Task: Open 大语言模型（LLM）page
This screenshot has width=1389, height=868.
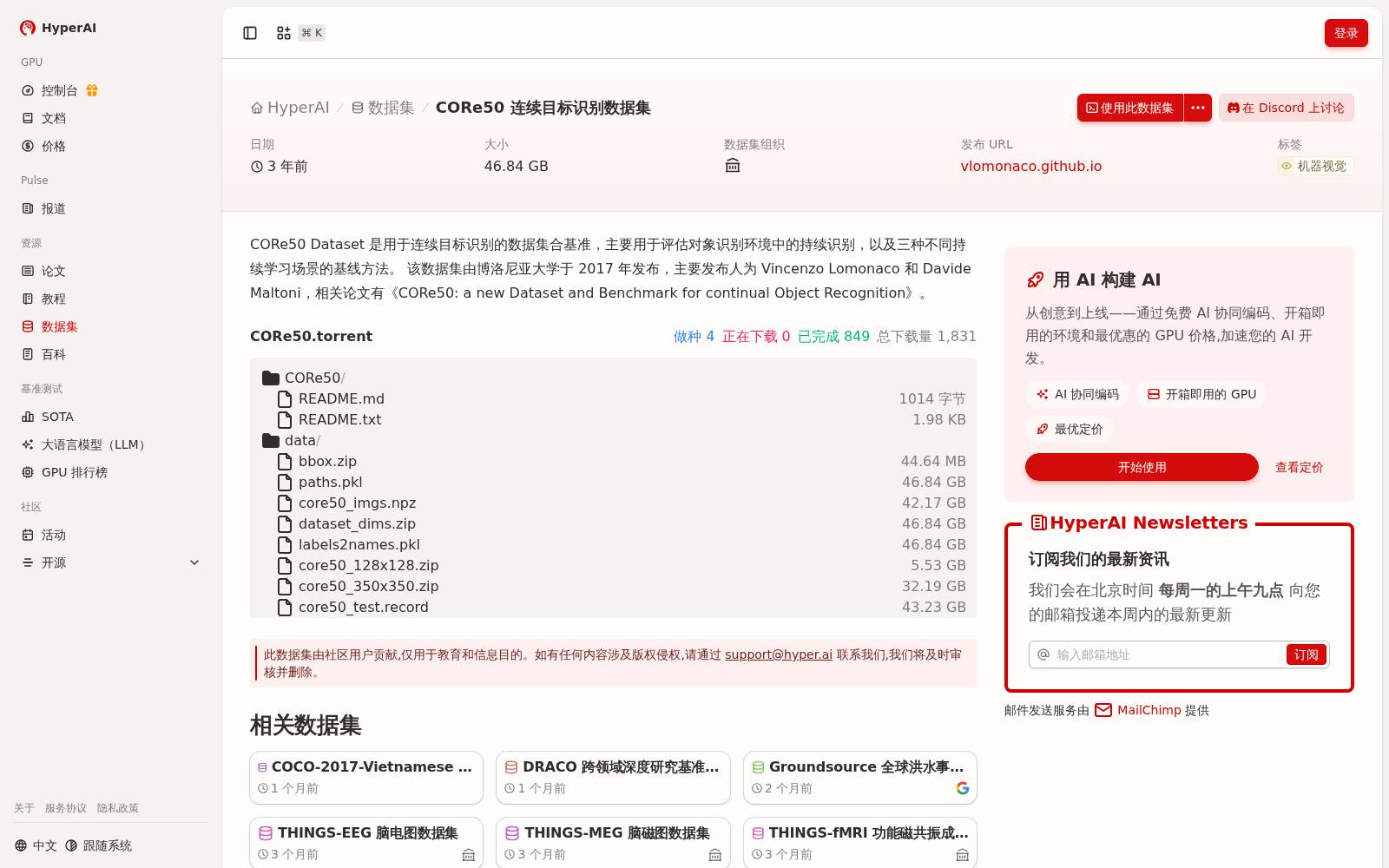Action: (x=111, y=444)
